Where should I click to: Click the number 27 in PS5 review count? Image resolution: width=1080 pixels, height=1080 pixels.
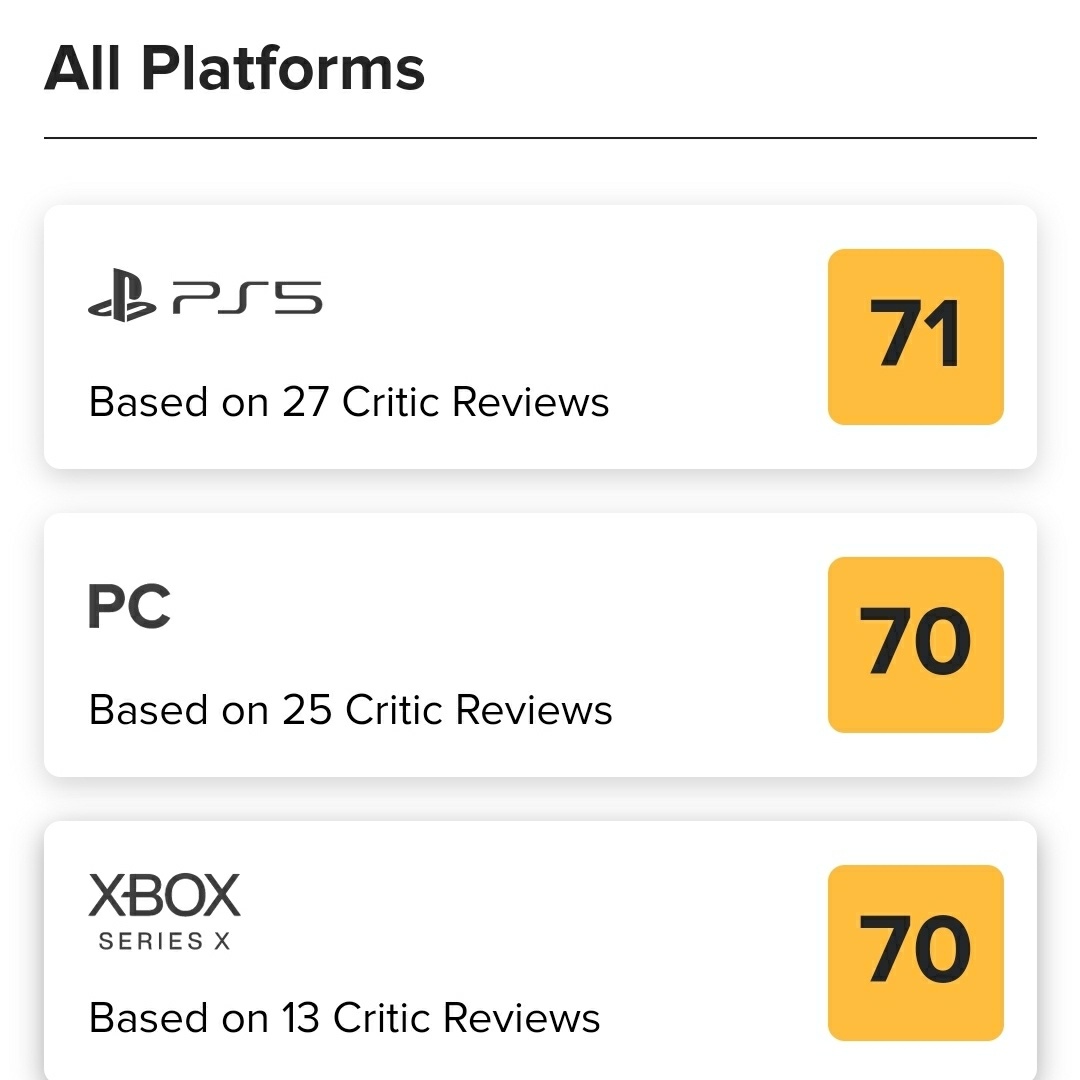point(306,402)
